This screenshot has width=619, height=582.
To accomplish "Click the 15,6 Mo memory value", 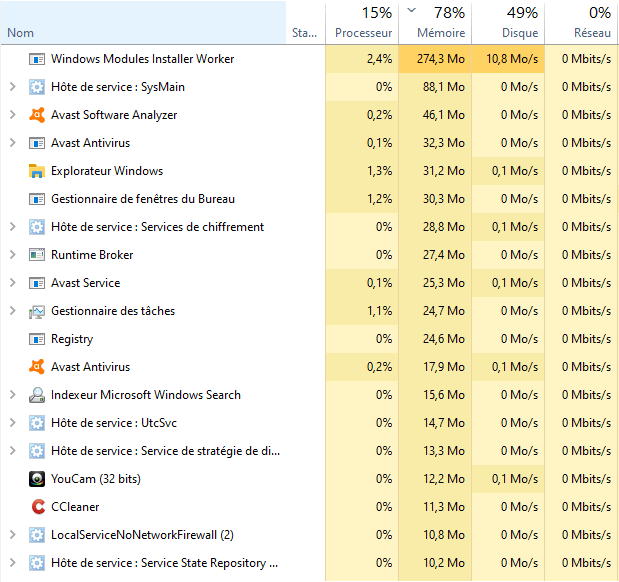I will (444, 395).
